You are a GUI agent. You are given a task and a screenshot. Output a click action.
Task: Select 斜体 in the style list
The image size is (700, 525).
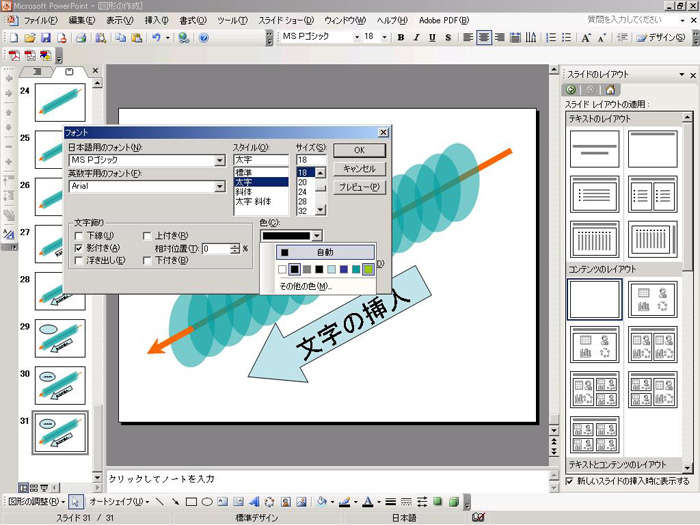pos(261,192)
